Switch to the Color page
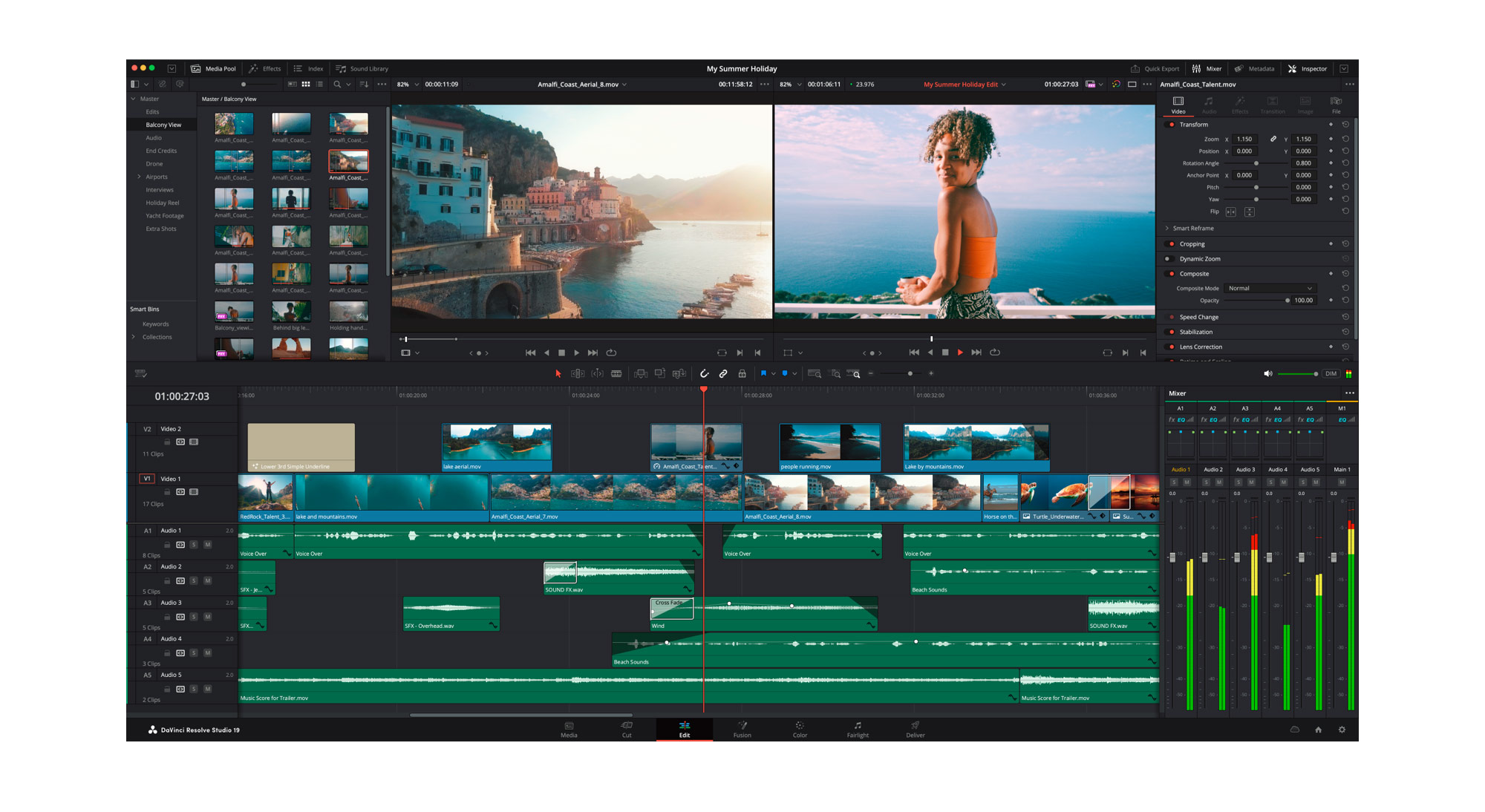The width and height of the screenshot is (1485, 812). [x=800, y=730]
